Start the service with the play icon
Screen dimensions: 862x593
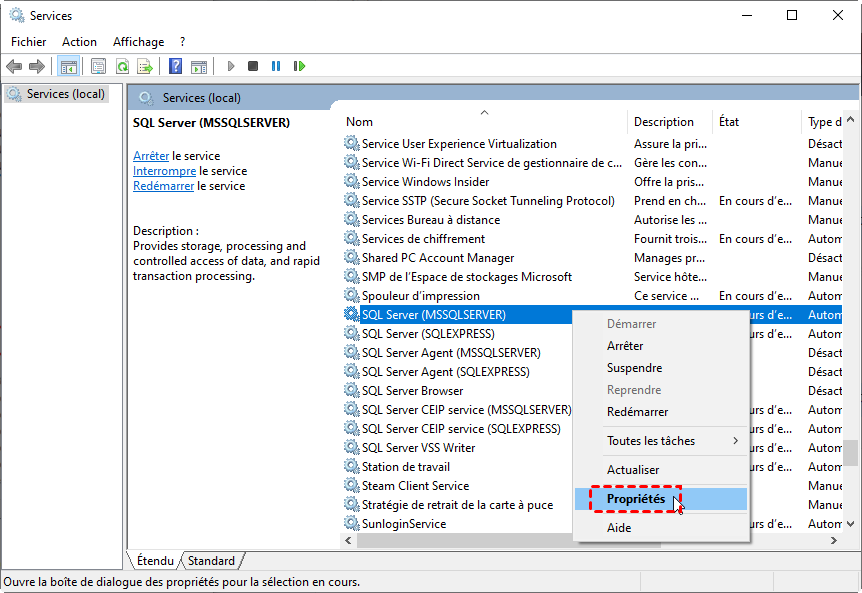pyautogui.click(x=231, y=66)
